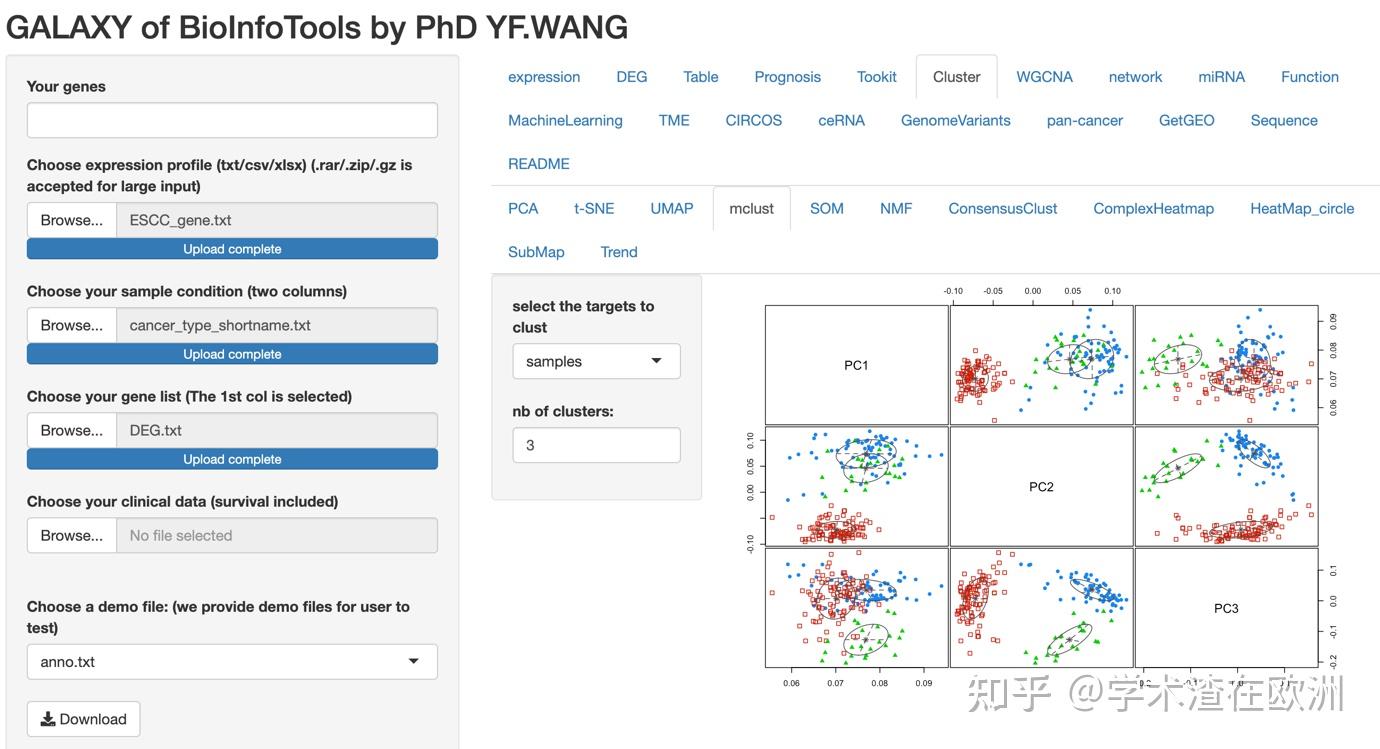
Task: Open the demo file dropdown arrow
Action: [x=414, y=662]
